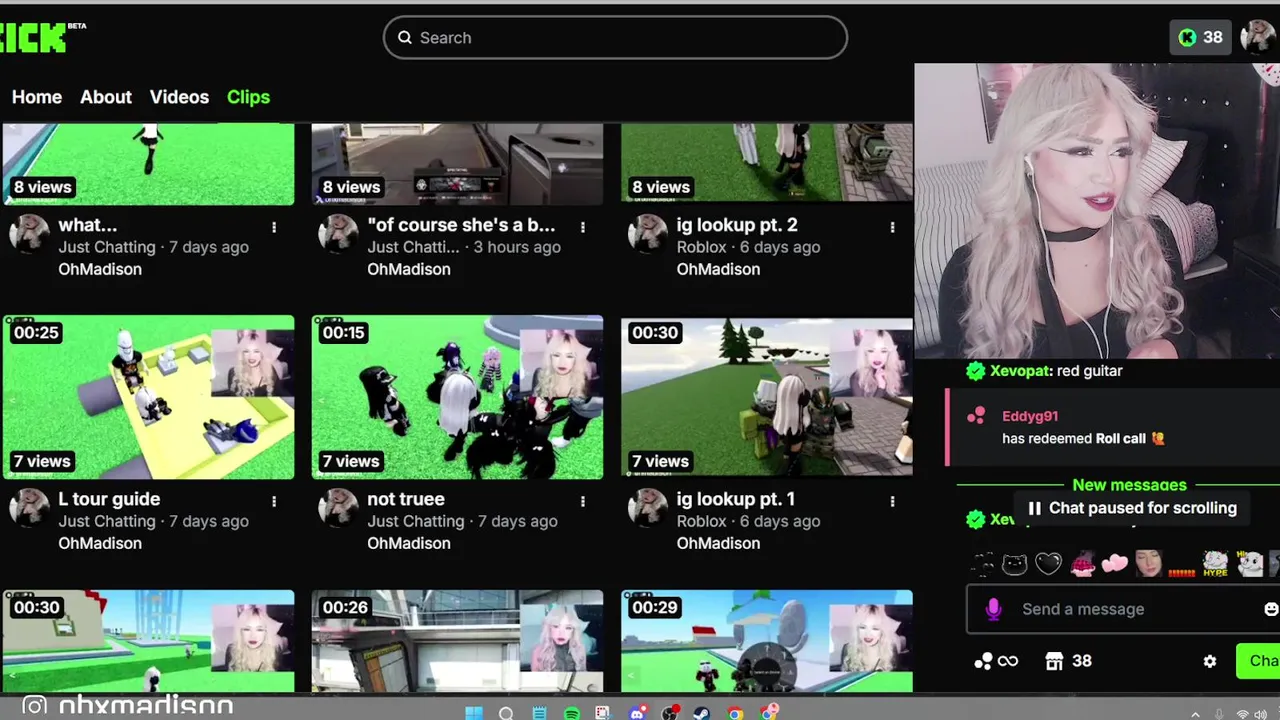1280x720 pixels.
Task: Open the 00:26 duration clip thumbnail
Action: click(x=457, y=641)
